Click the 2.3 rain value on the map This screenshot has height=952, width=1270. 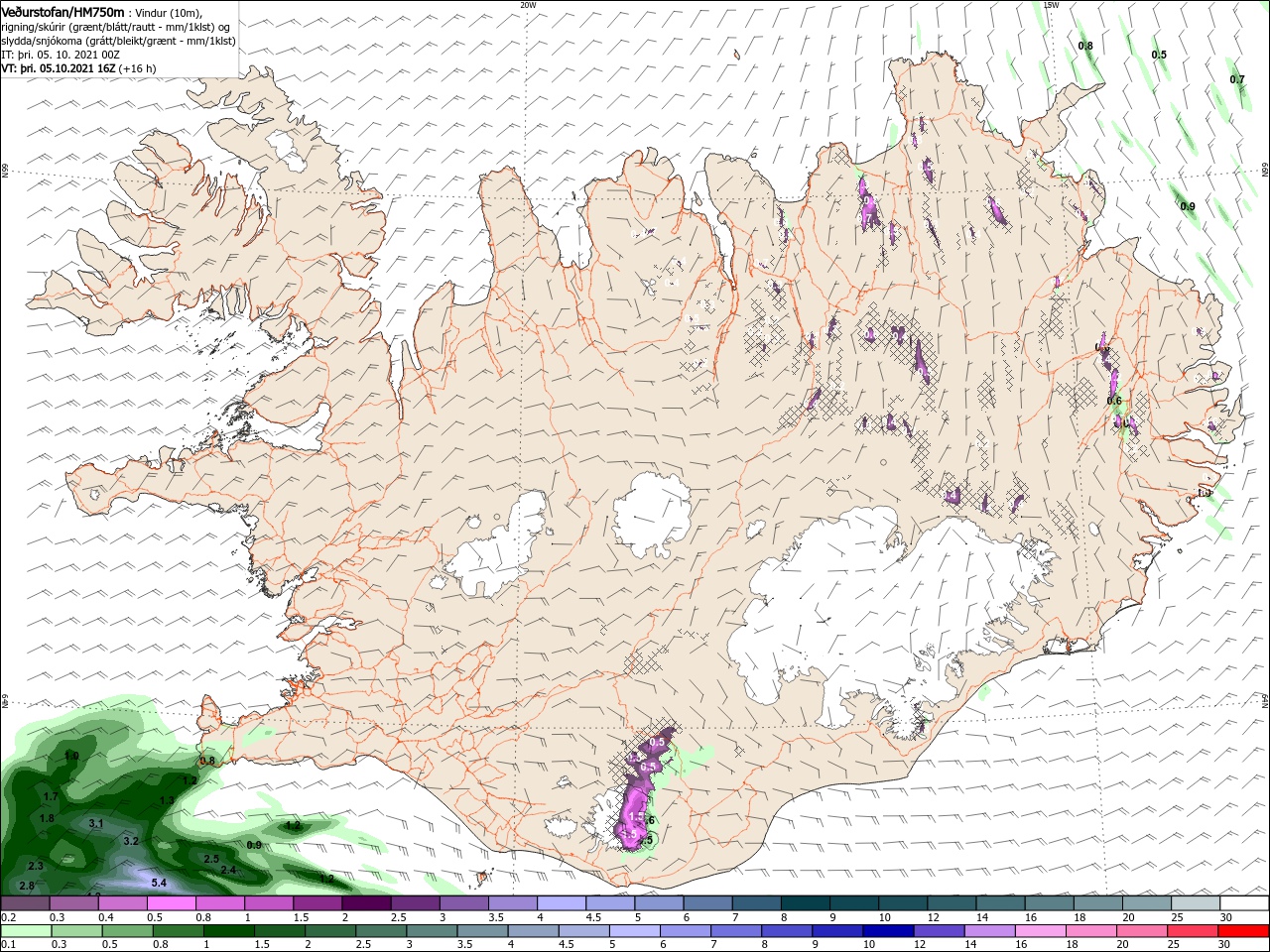click(x=36, y=866)
